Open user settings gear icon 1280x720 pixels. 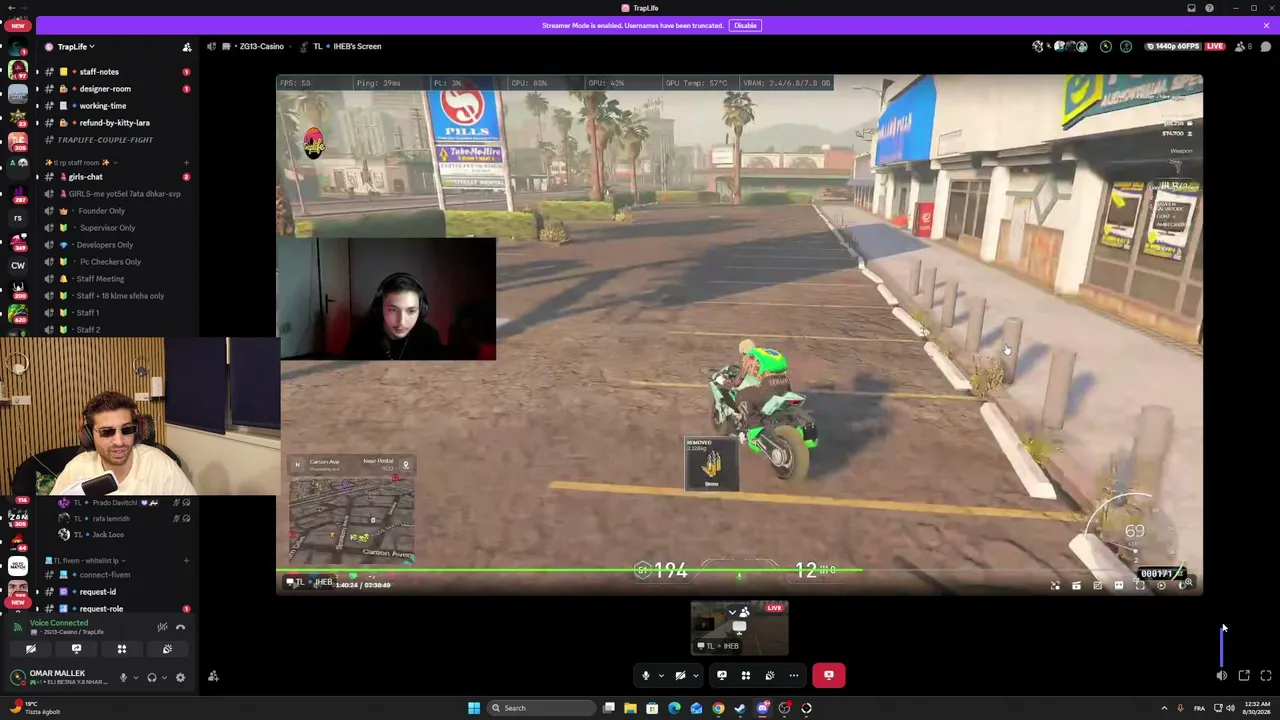180,677
